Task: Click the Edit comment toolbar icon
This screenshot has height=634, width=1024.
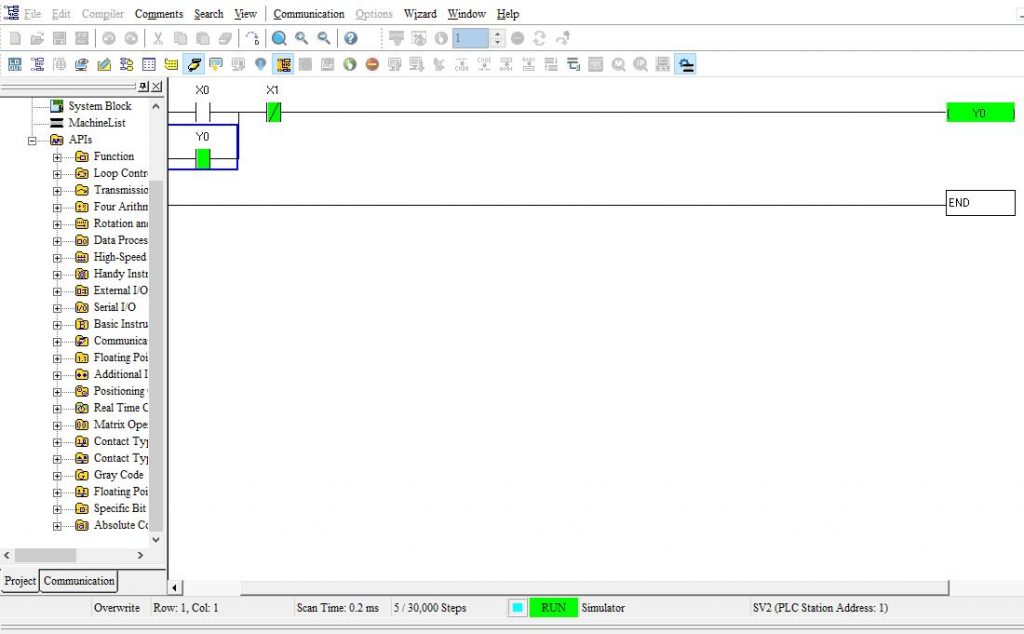Action: 104,63
